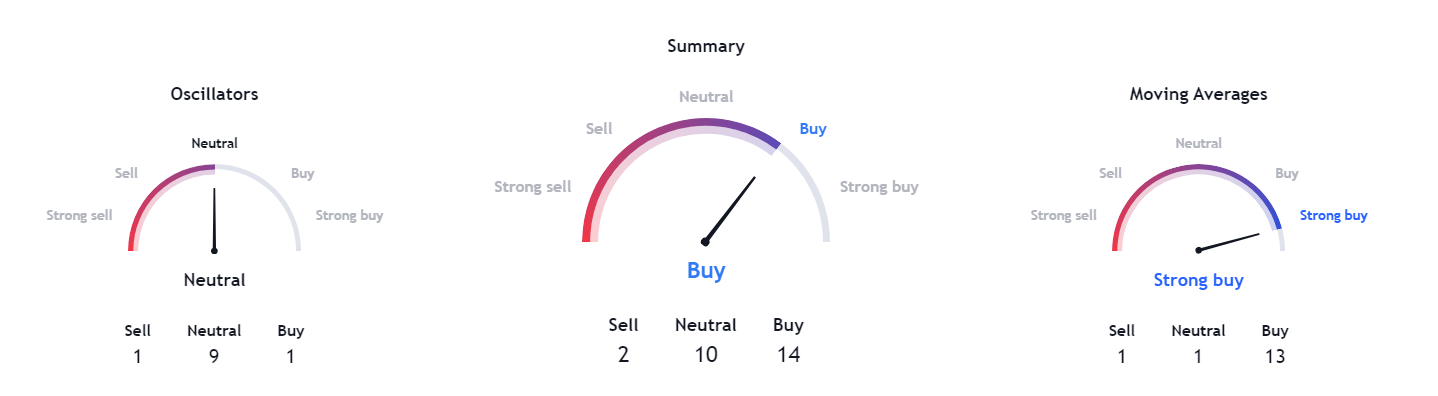
Task: Select the Summary heading
Action: (706, 46)
